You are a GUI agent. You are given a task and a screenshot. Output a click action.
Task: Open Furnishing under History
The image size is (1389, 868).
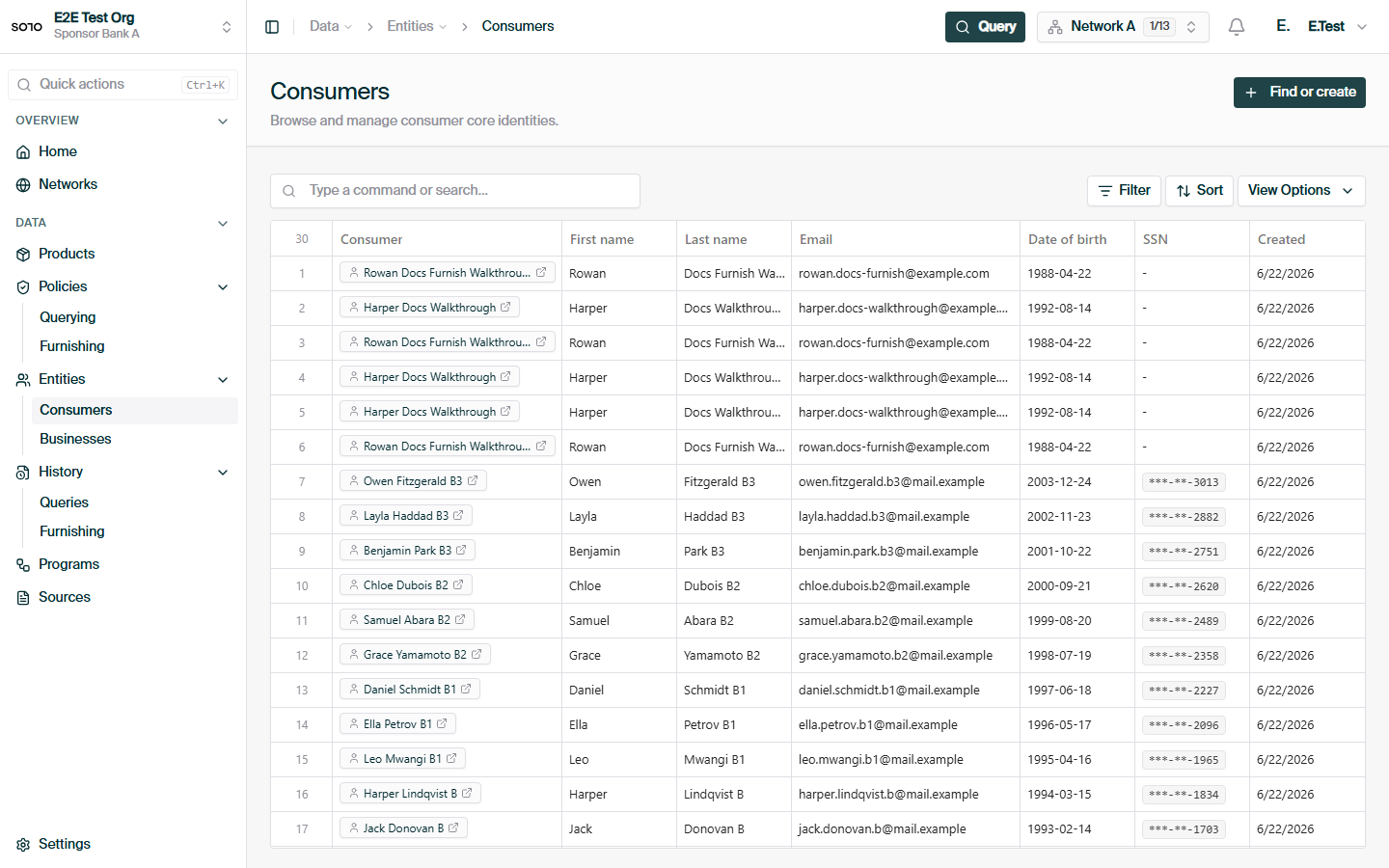(135, 531)
